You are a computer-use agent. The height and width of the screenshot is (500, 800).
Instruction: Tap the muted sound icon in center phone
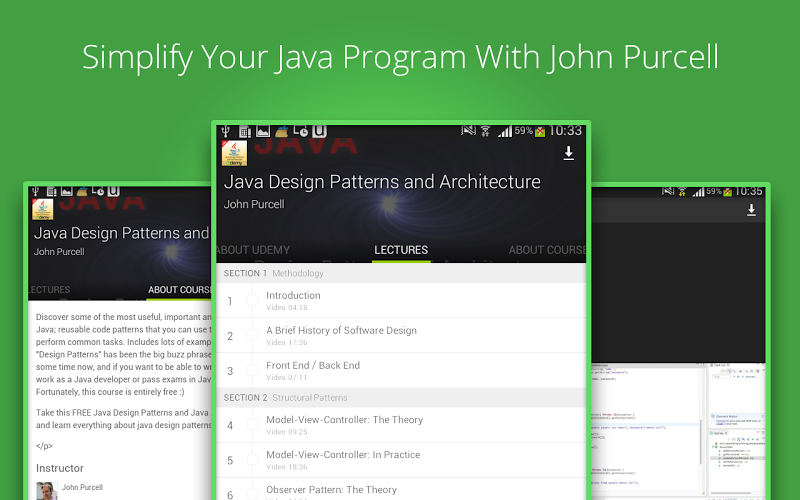[468, 131]
